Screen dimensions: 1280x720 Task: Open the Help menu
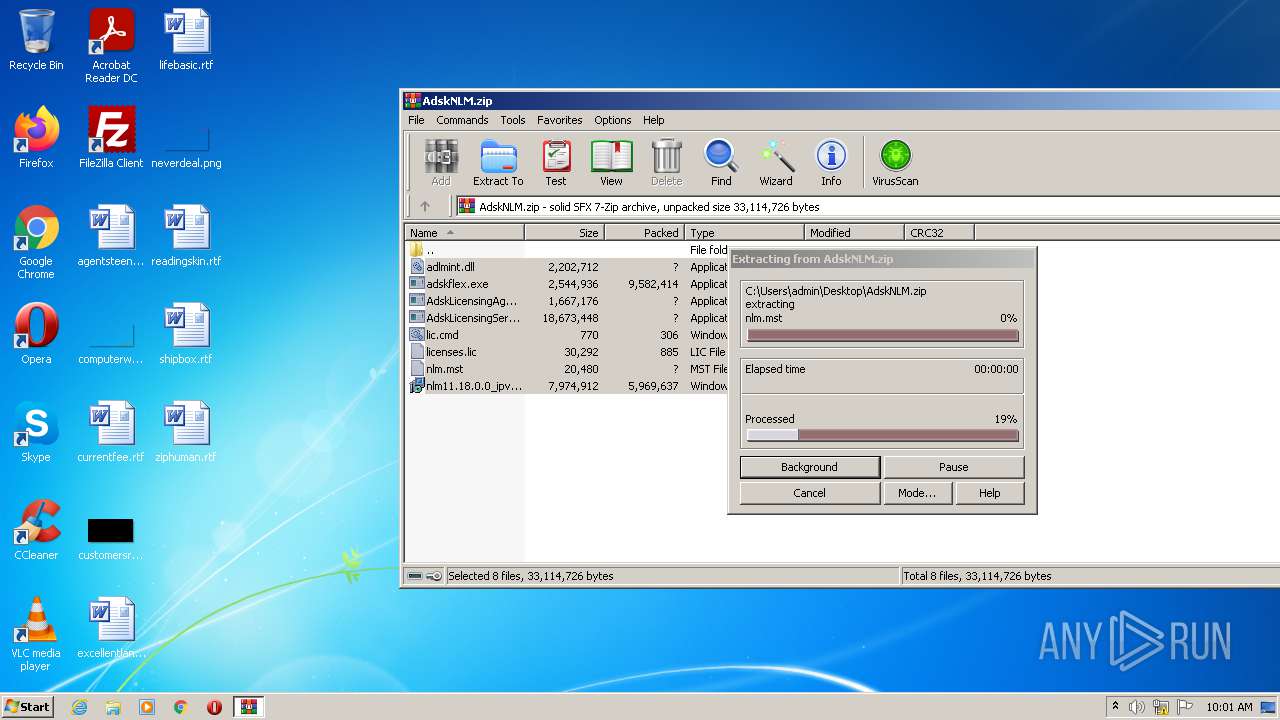coord(654,120)
